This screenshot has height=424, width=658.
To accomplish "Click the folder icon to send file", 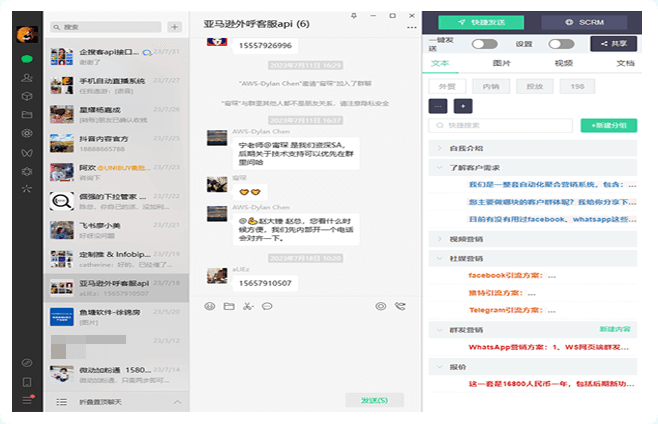I will point(228,306).
